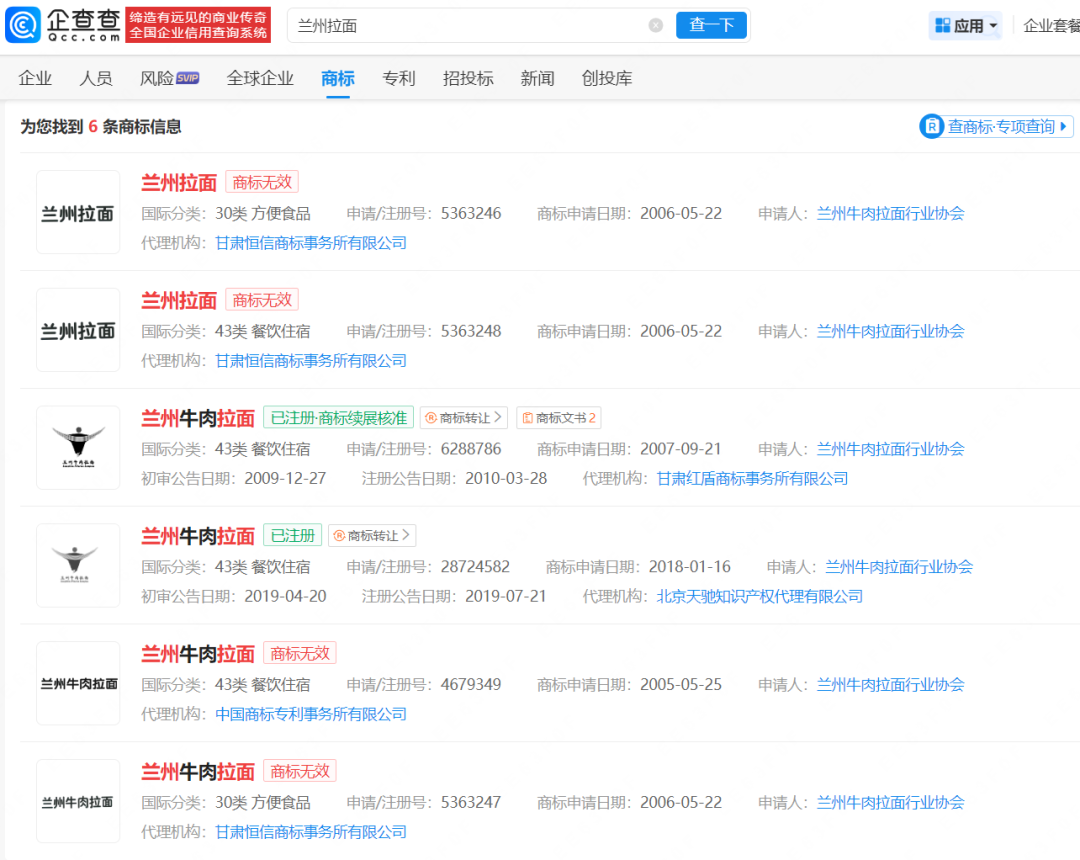The image size is (1080, 860).
Task: Open logo thumbnail of trademark 6288786
Action: (x=78, y=448)
